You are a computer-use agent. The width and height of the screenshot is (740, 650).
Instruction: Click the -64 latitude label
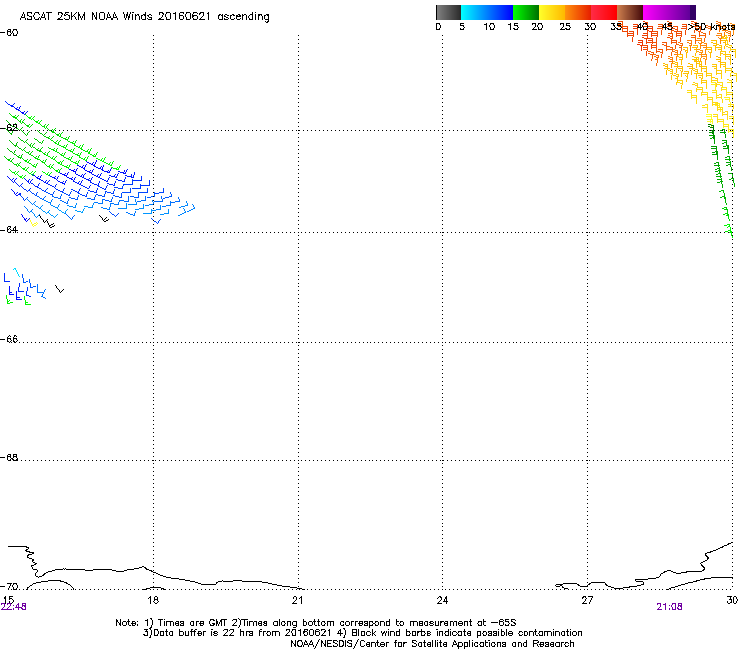(9, 229)
